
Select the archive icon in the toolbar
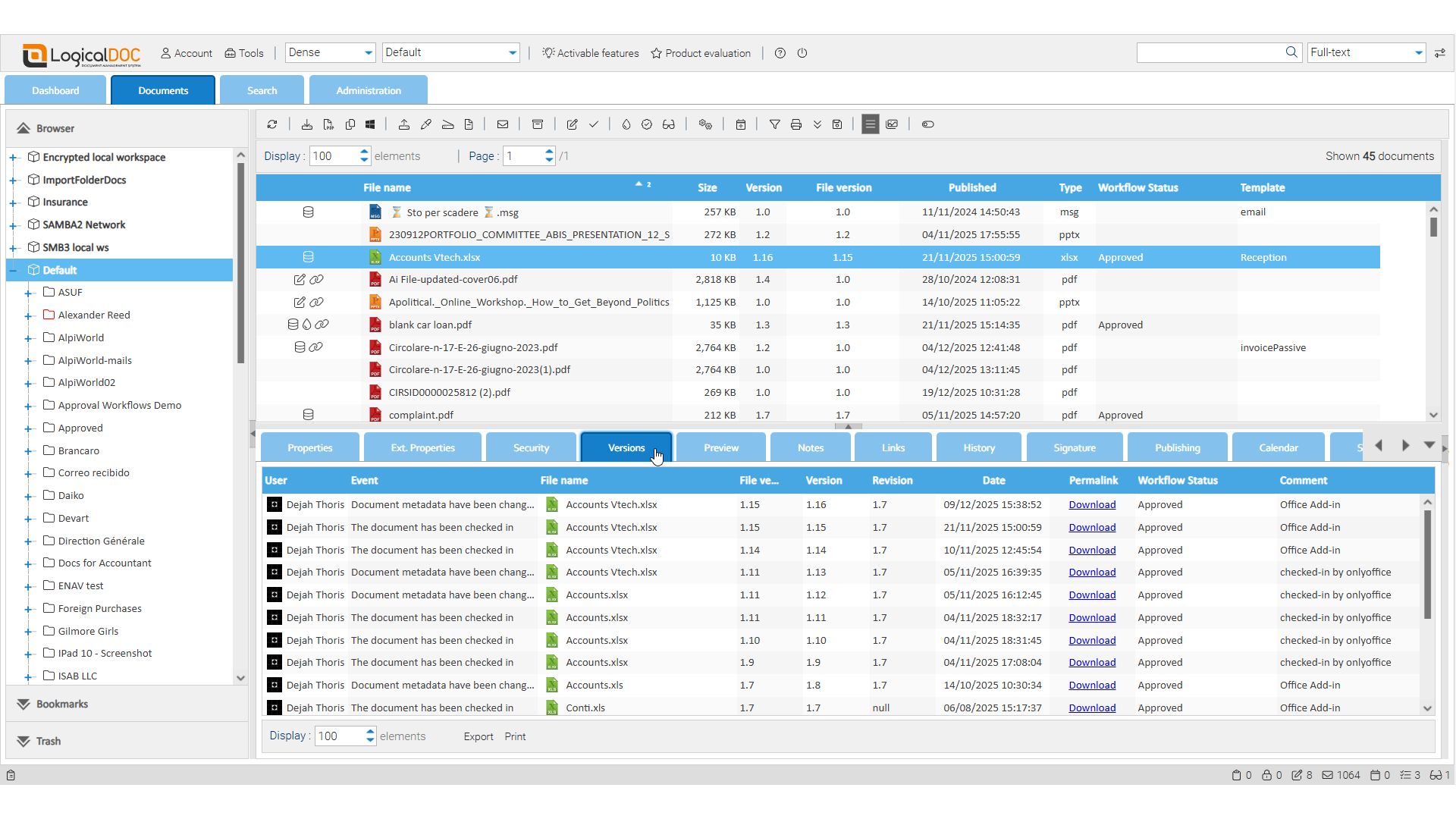(x=538, y=124)
